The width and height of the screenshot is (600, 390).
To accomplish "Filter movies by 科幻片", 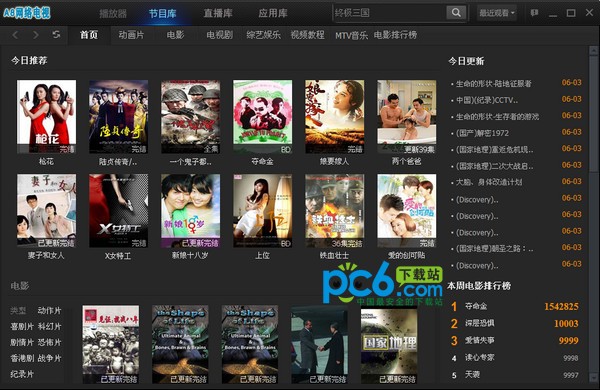I will point(49,326).
